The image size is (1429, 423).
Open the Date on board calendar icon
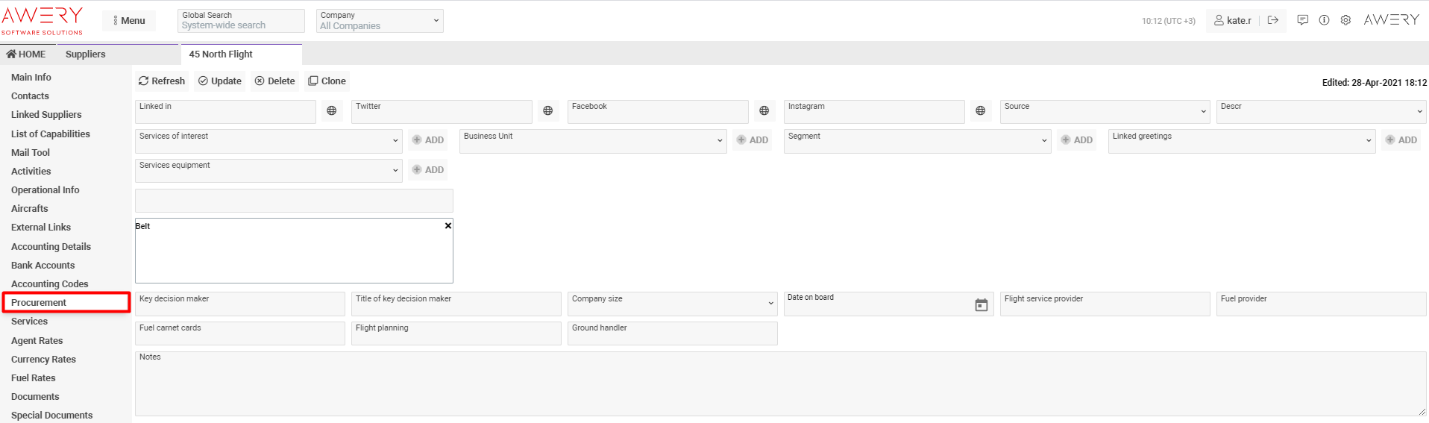point(981,304)
